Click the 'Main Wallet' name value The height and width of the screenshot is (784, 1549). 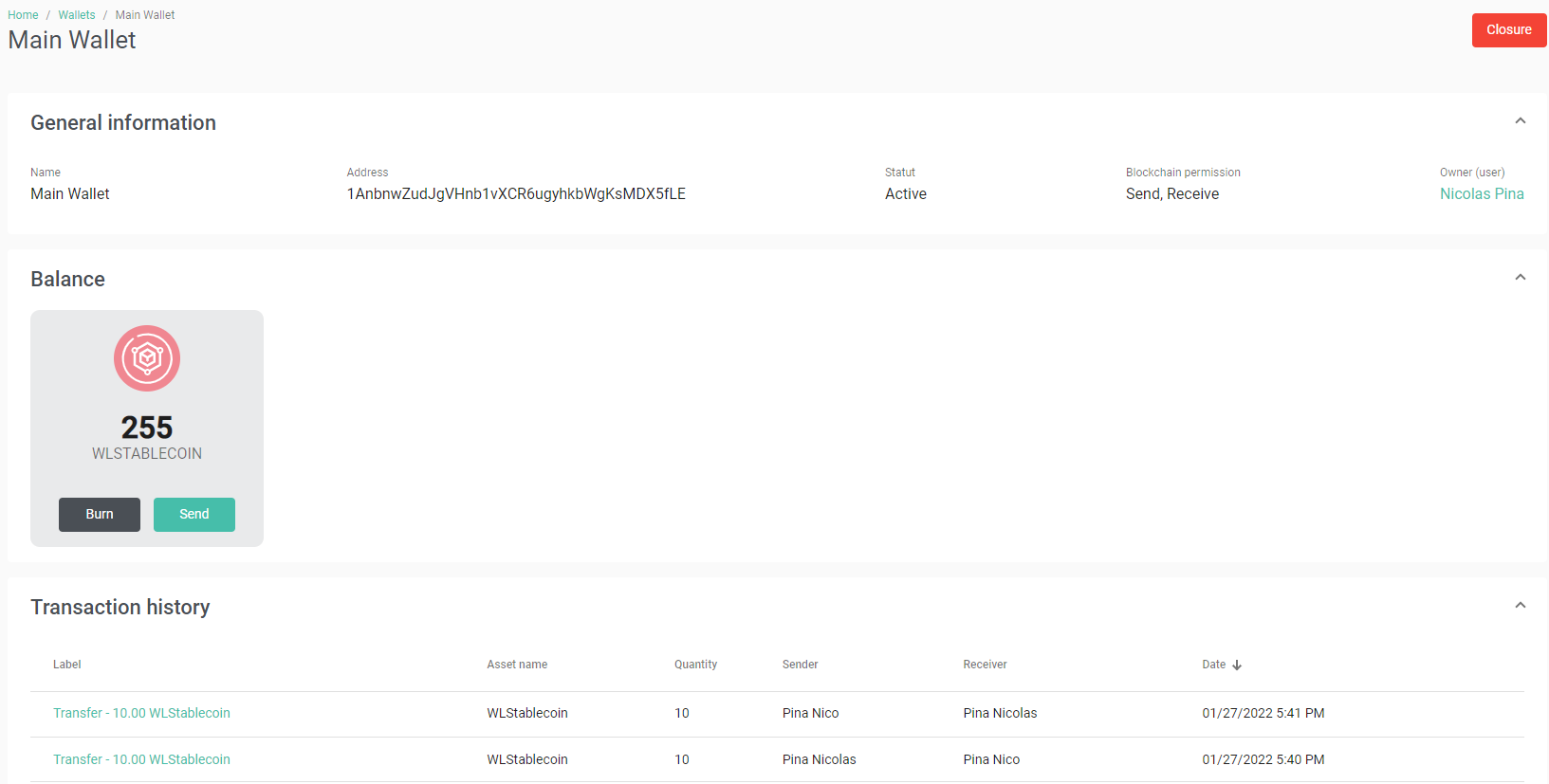(70, 193)
